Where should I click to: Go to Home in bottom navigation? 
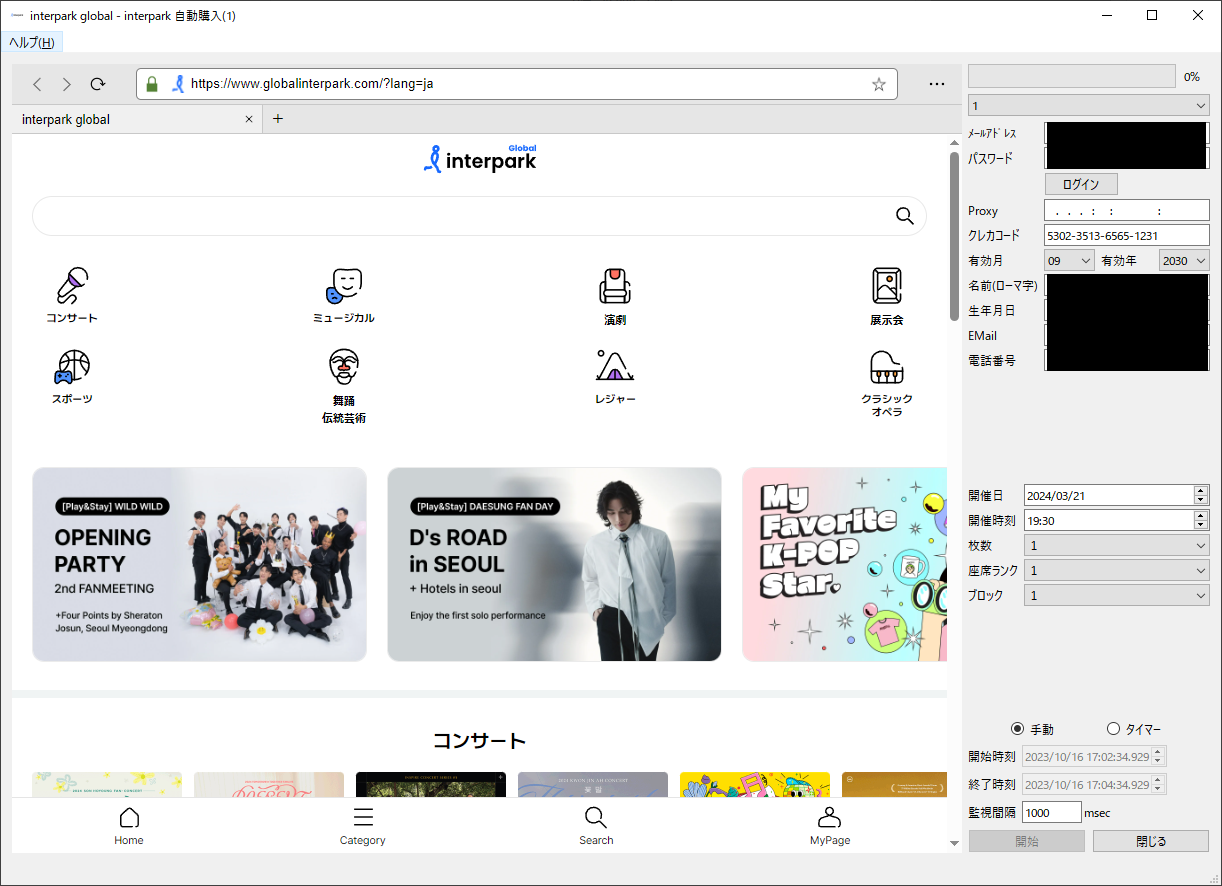coord(129,826)
